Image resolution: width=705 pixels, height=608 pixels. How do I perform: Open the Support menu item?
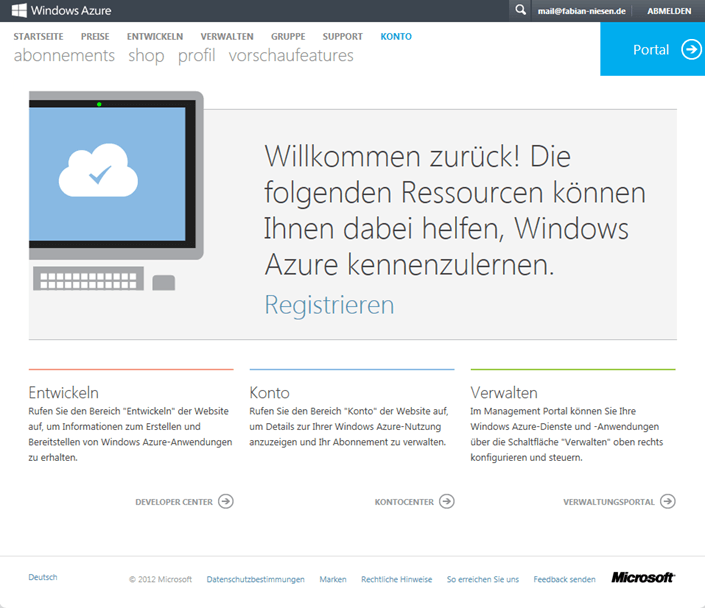pos(342,36)
